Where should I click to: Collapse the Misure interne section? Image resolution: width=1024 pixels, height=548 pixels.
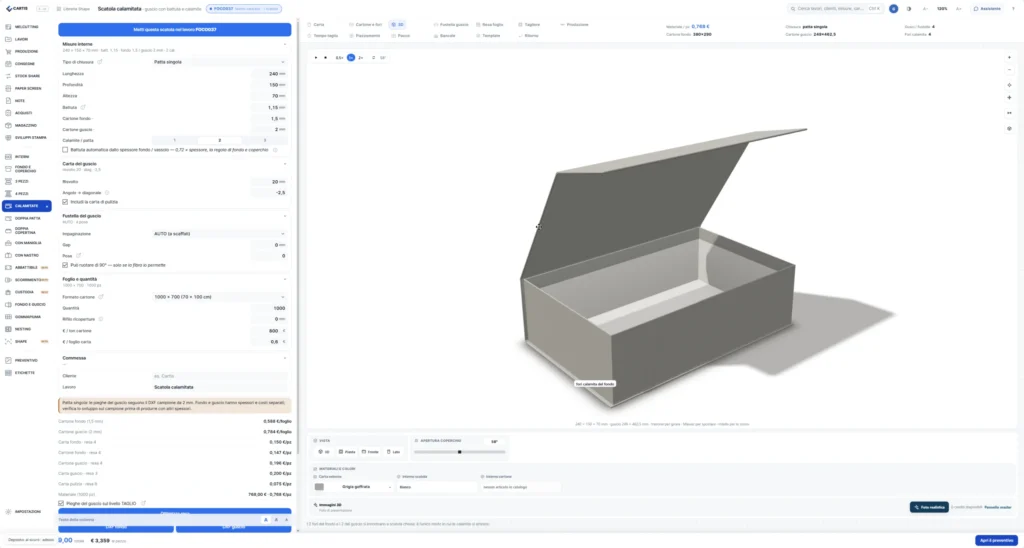tap(285, 44)
